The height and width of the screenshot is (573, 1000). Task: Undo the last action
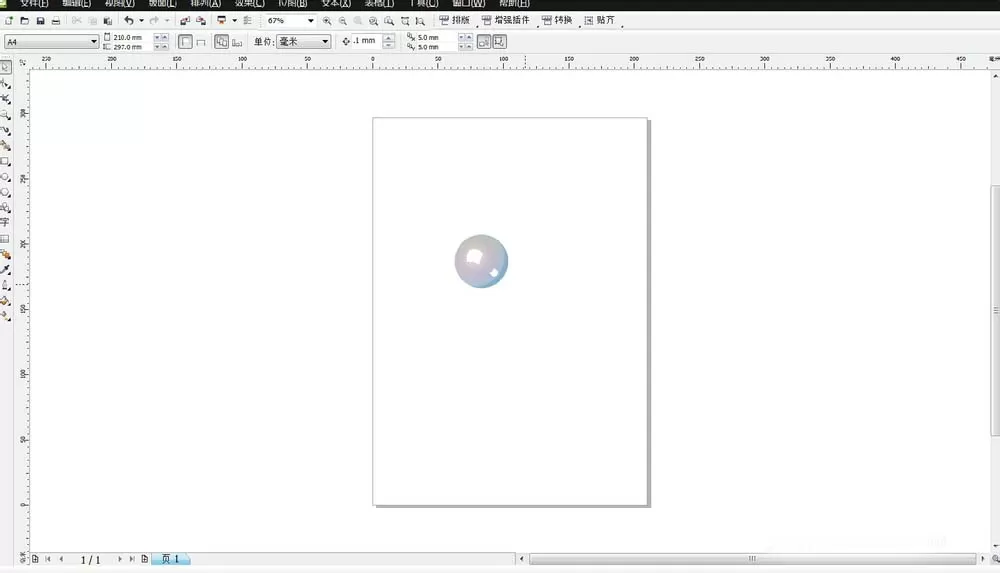129,21
